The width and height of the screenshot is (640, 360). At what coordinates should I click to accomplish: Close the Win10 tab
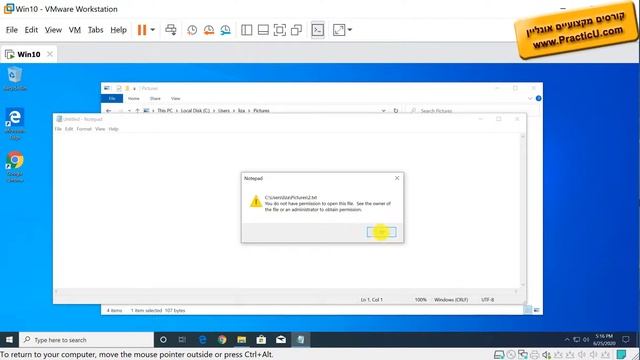click(x=50, y=54)
